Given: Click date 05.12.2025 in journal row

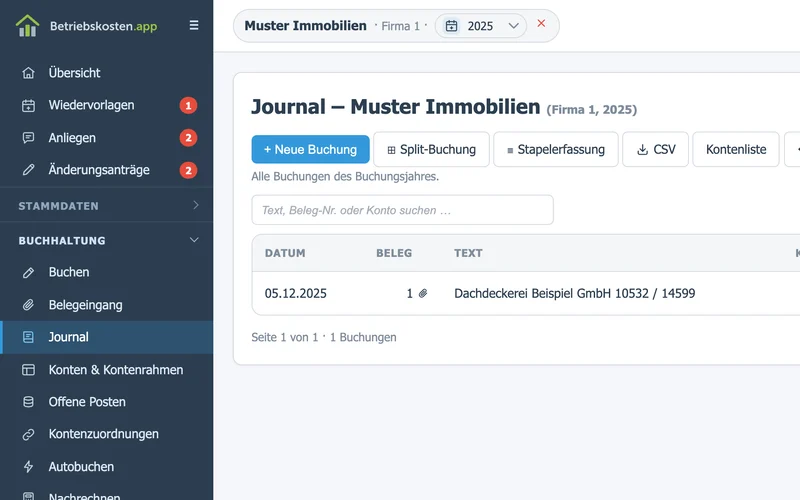Looking at the screenshot, I should pos(295,293).
